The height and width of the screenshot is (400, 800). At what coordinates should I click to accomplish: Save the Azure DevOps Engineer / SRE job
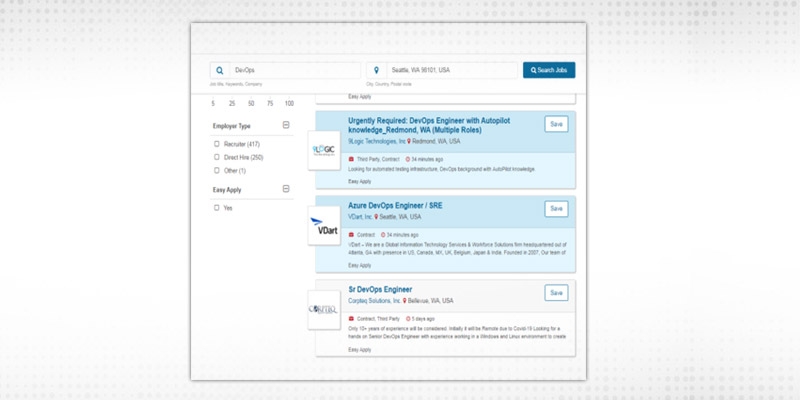555,208
